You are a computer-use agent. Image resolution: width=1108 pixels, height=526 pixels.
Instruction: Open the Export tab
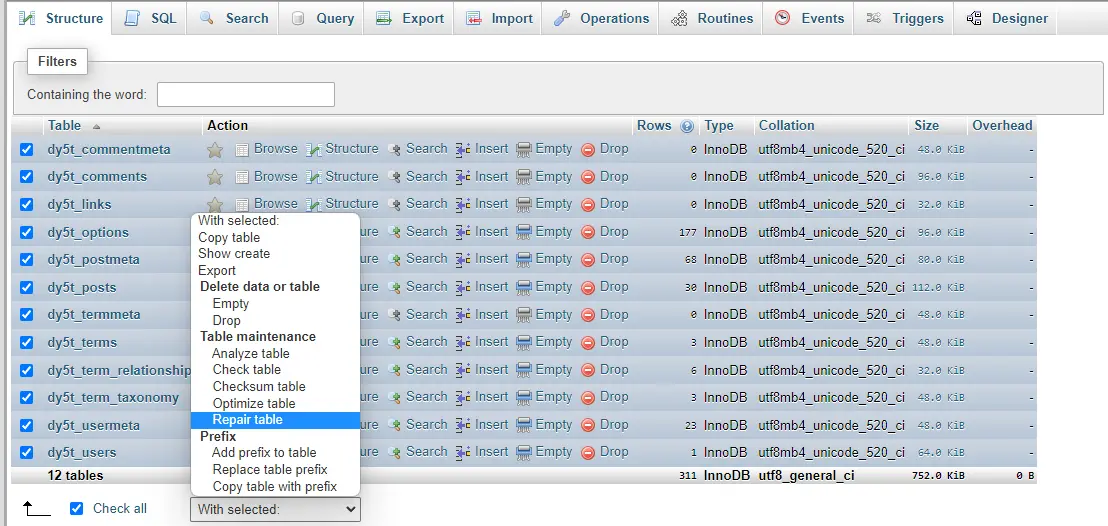413,18
